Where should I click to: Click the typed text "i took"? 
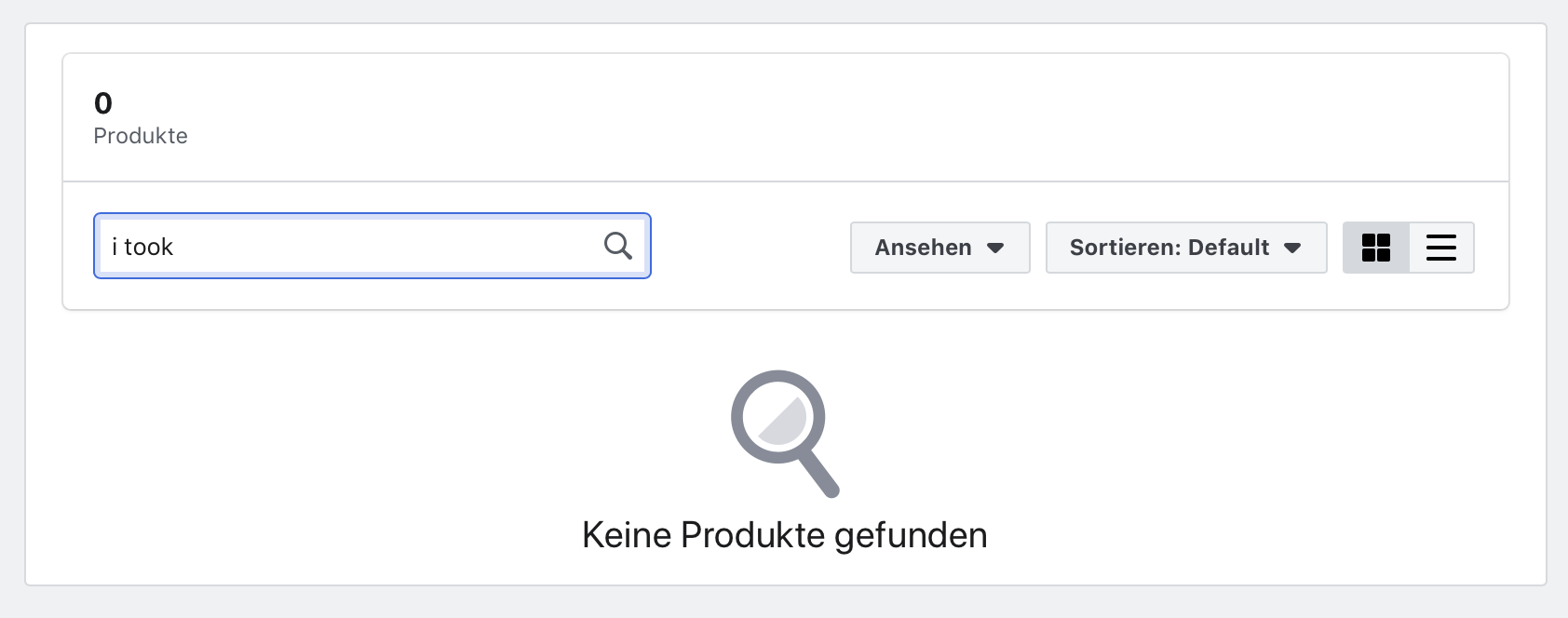tap(142, 247)
